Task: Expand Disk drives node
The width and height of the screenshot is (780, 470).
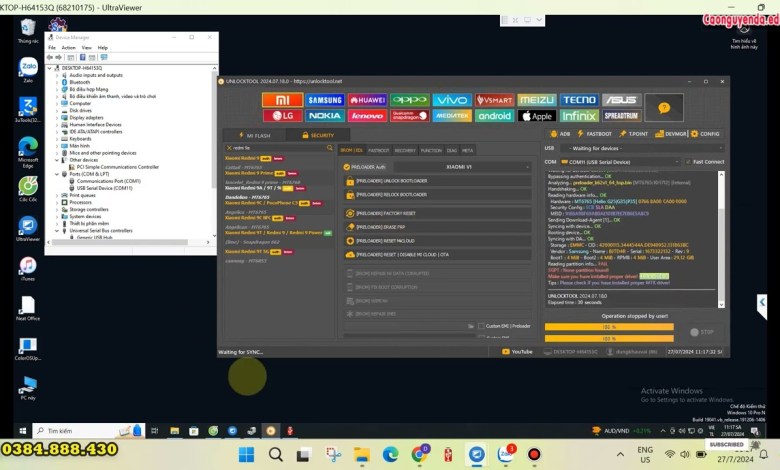Action: pyautogui.click(x=57, y=110)
